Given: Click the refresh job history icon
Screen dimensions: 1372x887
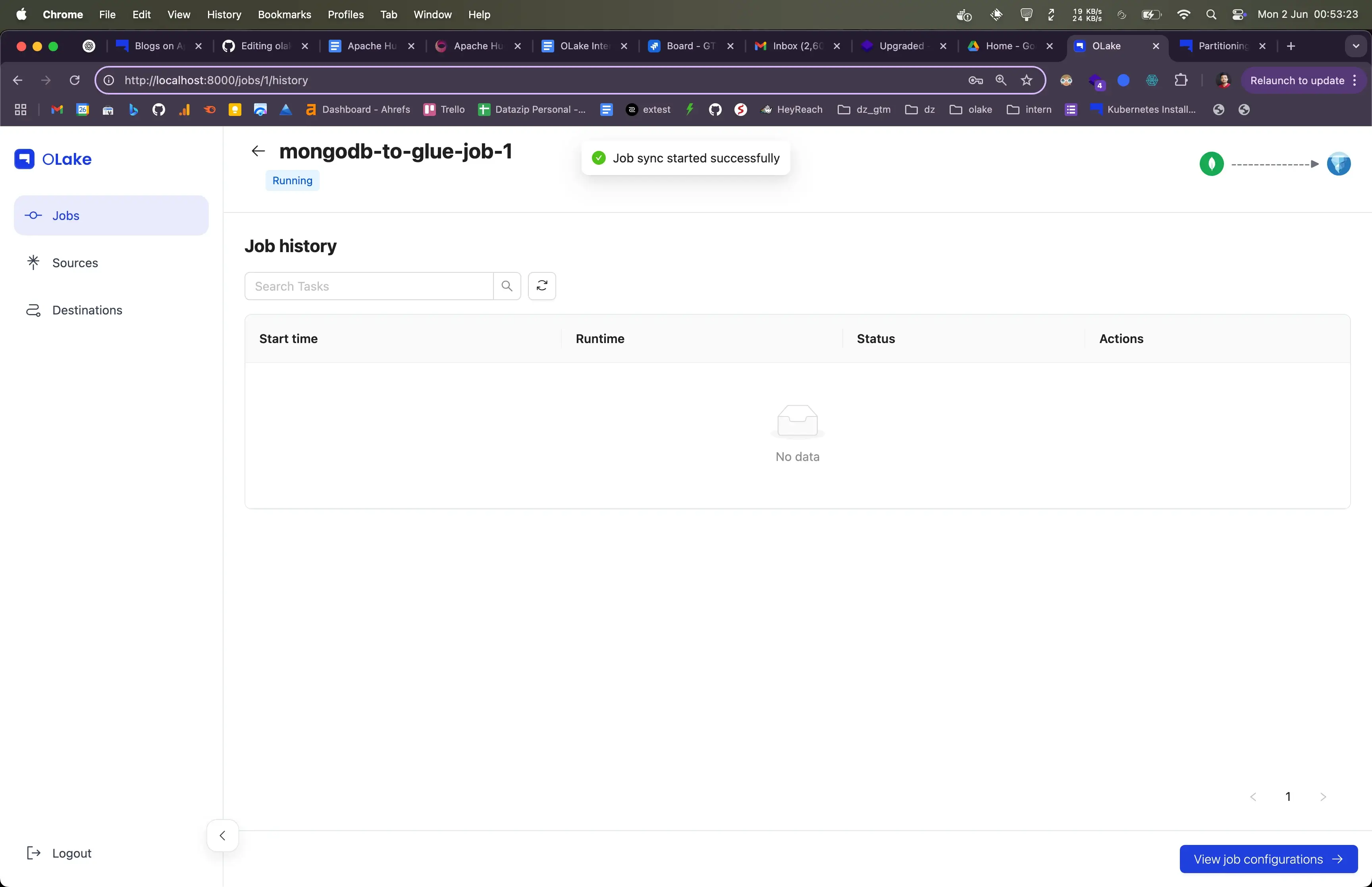Looking at the screenshot, I should 542,286.
